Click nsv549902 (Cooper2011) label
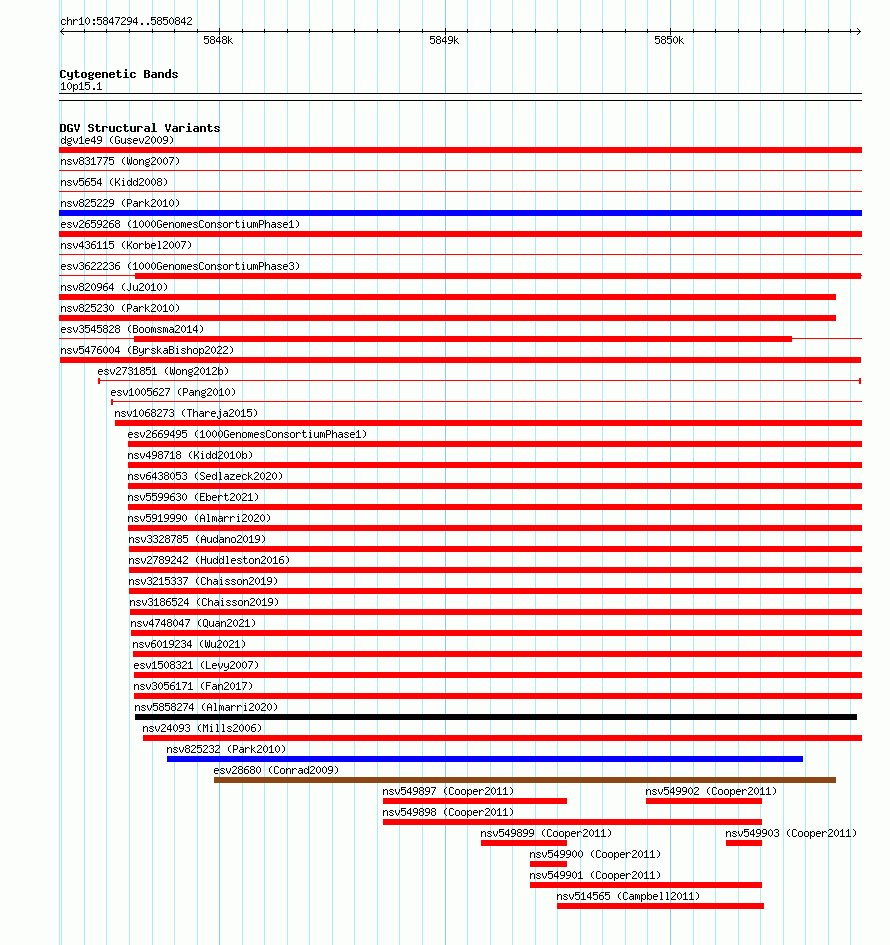The height and width of the screenshot is (945, 890). pyautogui.click(x=711, y=792)
